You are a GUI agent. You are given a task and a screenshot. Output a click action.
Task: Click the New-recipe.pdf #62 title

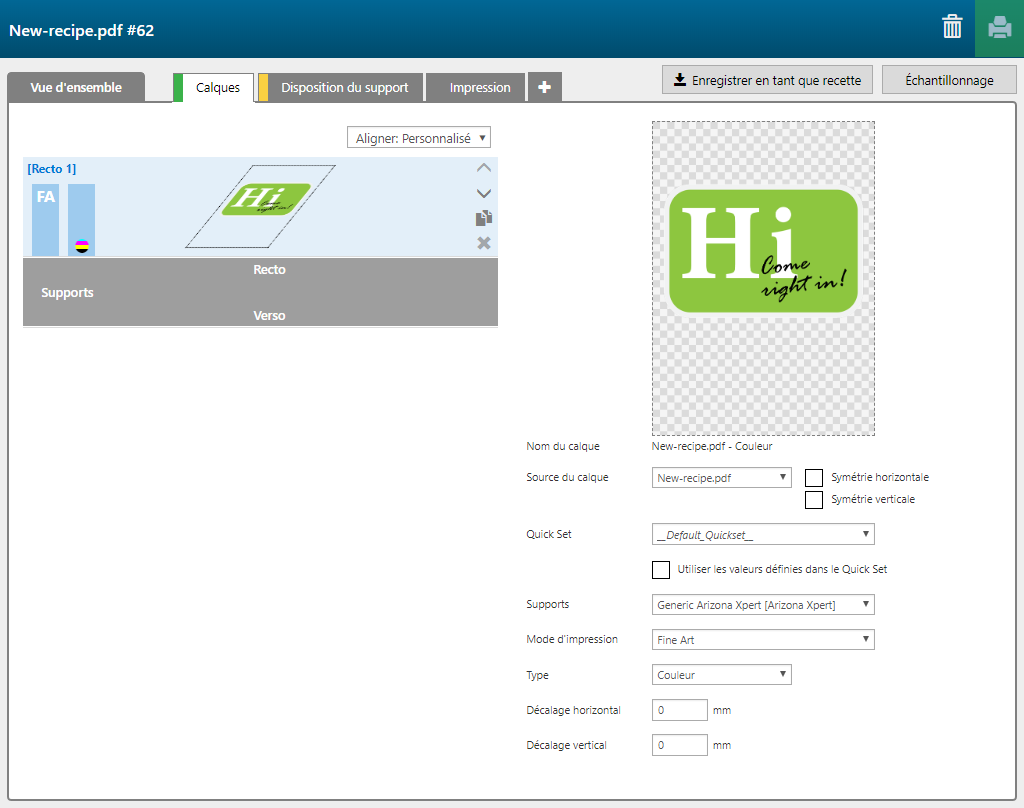coord(82,31)
